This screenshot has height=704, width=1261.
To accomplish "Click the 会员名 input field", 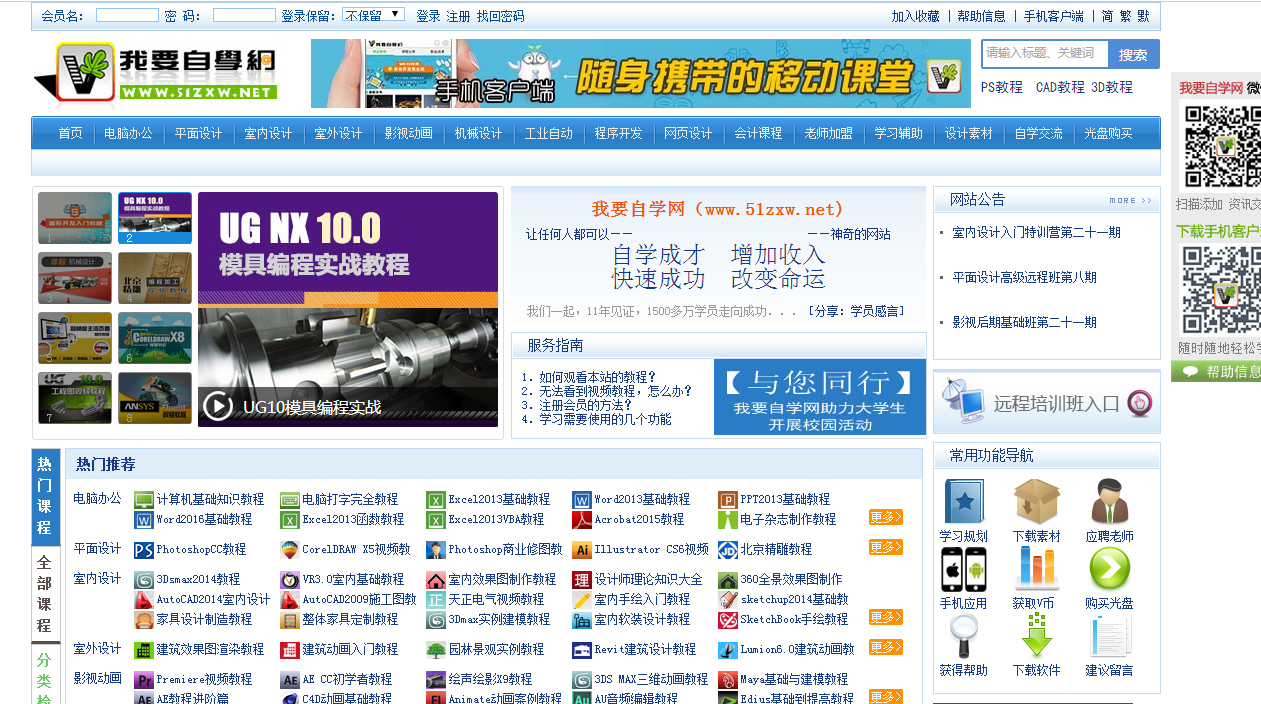I will pos(127,15).
